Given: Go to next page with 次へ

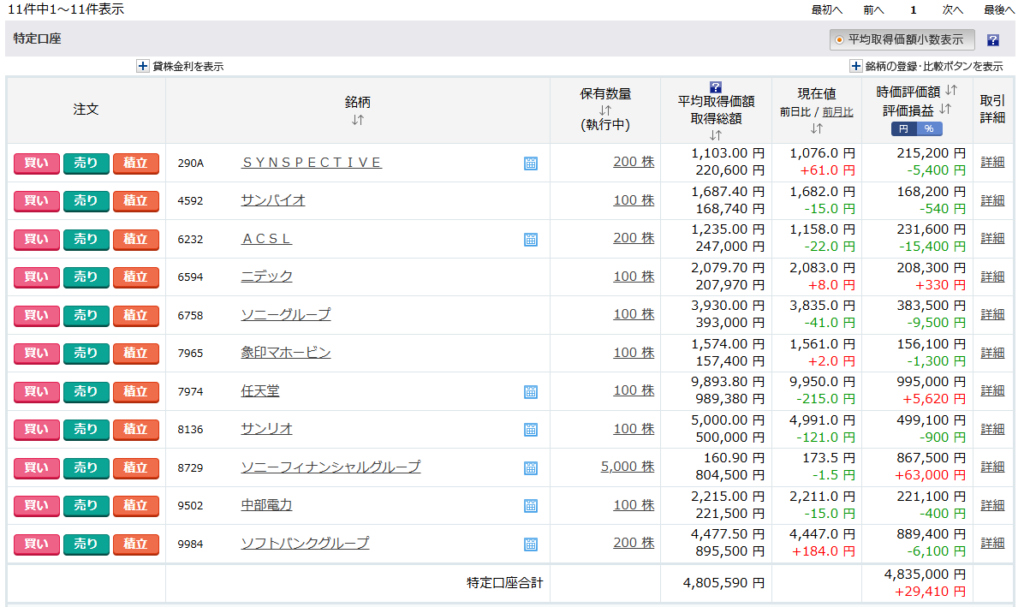Looking at the screenshot, I should pos(953,10).
